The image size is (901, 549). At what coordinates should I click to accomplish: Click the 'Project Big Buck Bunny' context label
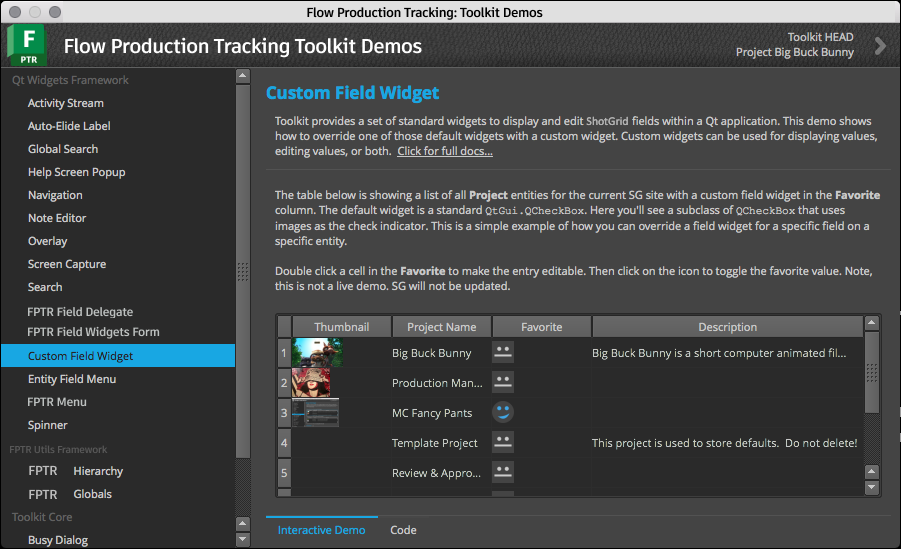795,52
